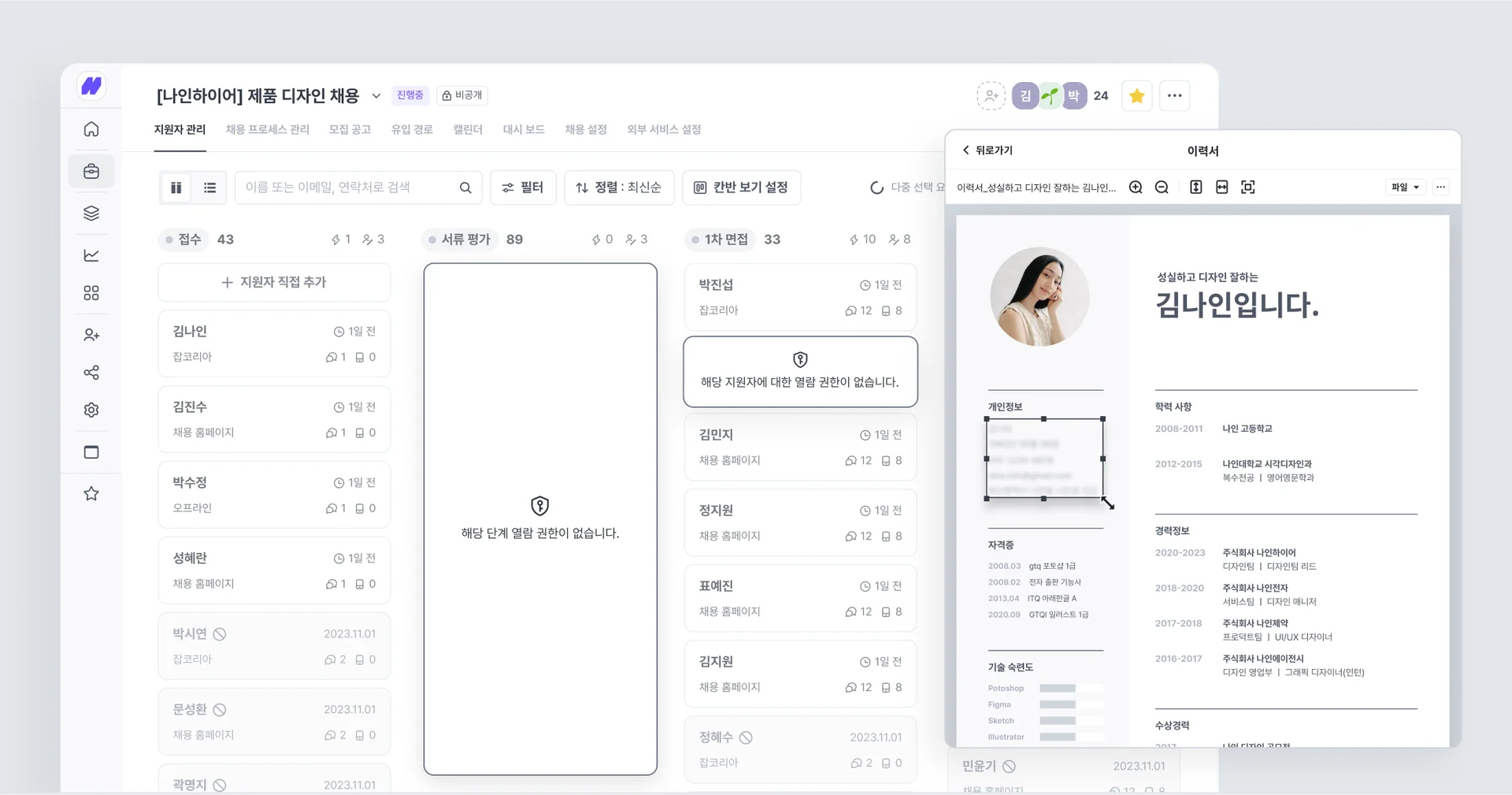The image size is (1512, 795).
Task: Open the settings gear in the sidebar
Action: click(91, 409)
